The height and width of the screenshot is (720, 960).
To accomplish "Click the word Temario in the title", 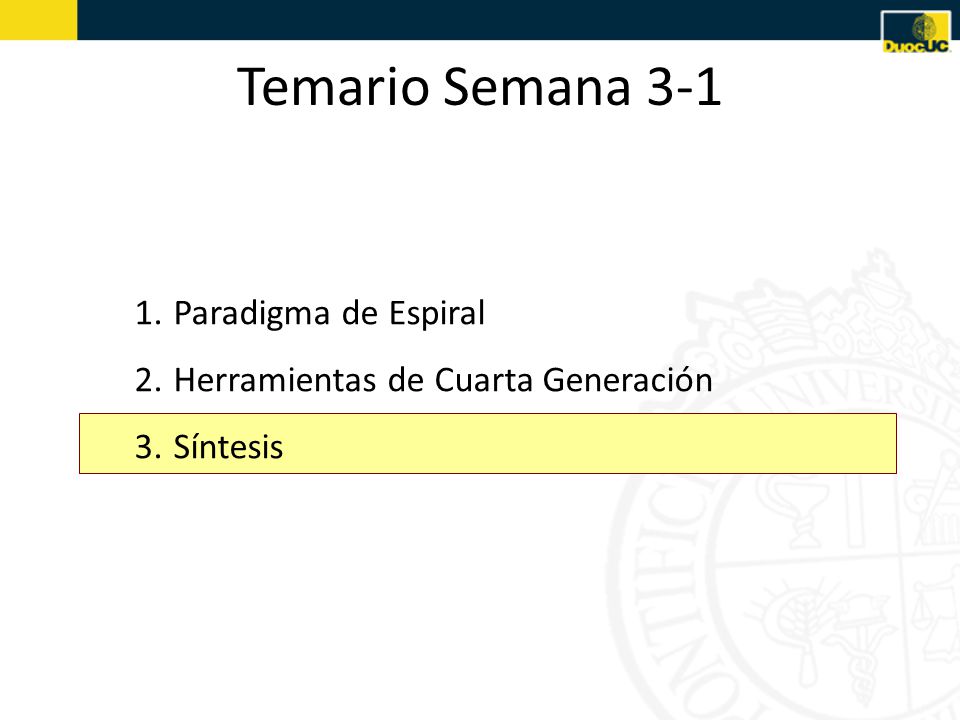I will tap(333, 87).
